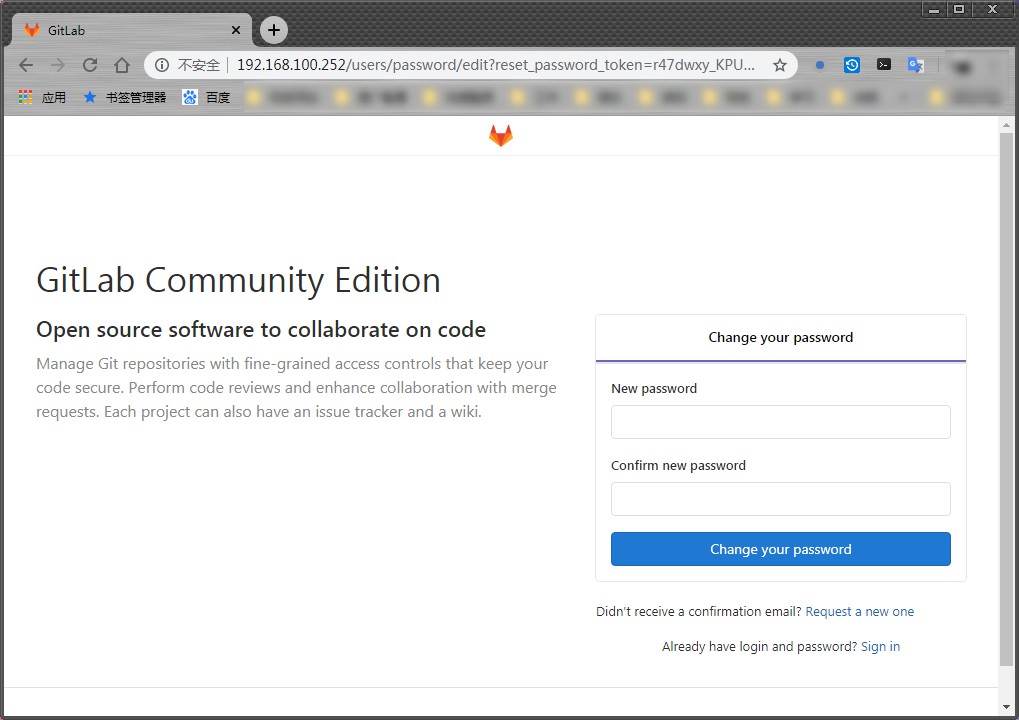Image resolution: width=1019 pixels, height=720 pixels.
Task: Click the address bar URL
Action: click(495, 65)
